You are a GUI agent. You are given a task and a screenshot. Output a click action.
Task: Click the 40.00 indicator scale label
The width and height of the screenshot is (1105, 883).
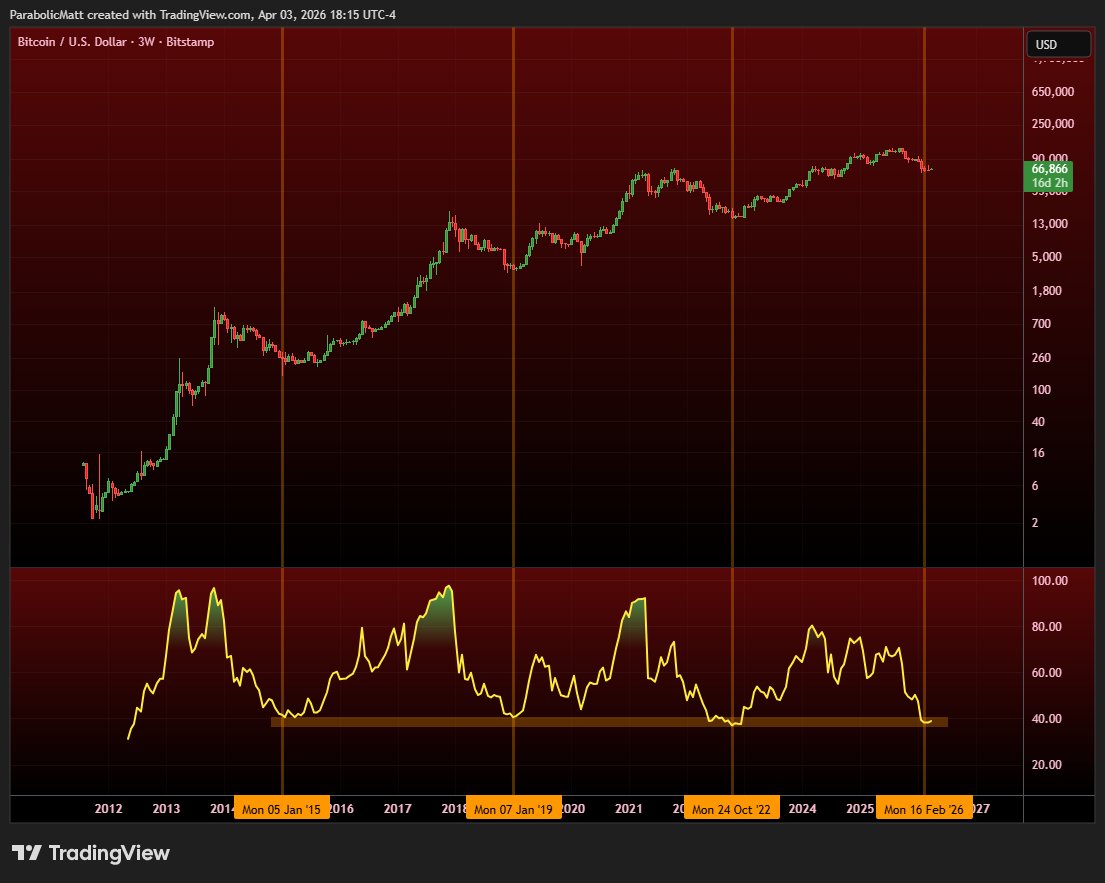pyautogui.click(x=1047, y=719)
